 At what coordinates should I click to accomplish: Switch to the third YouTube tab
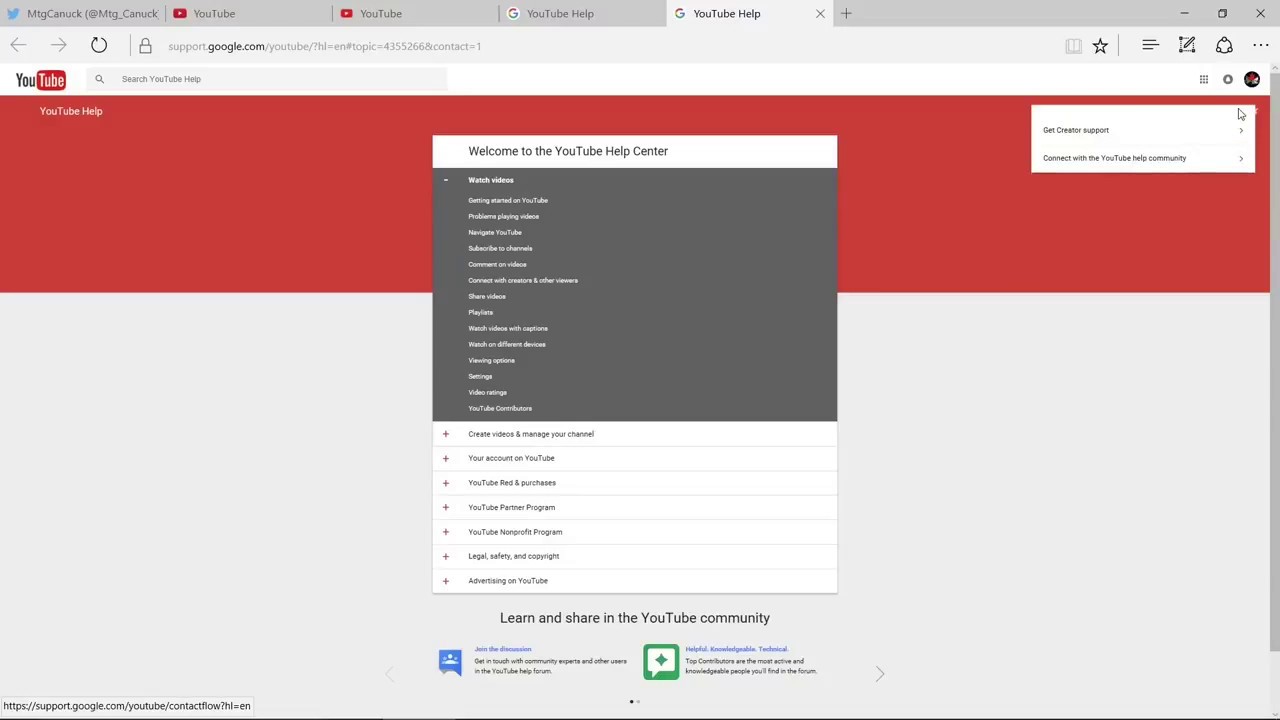click(x=416, y=14)
